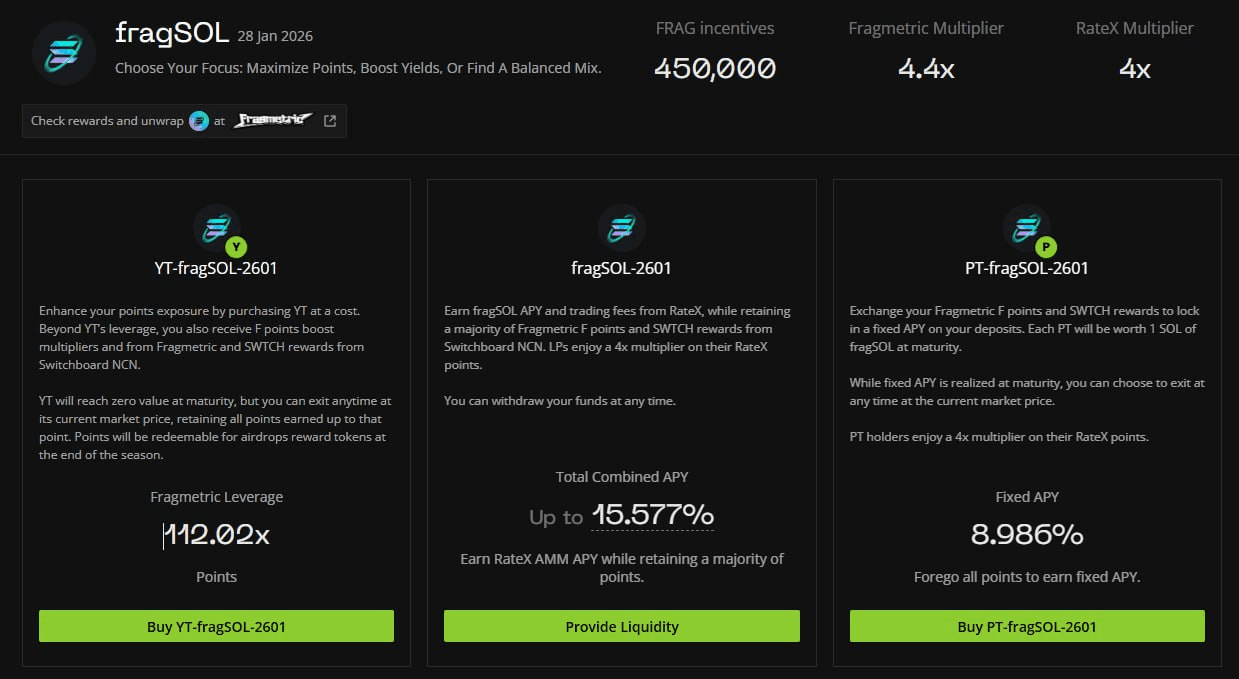Click the Fixed APY label

1027,497
